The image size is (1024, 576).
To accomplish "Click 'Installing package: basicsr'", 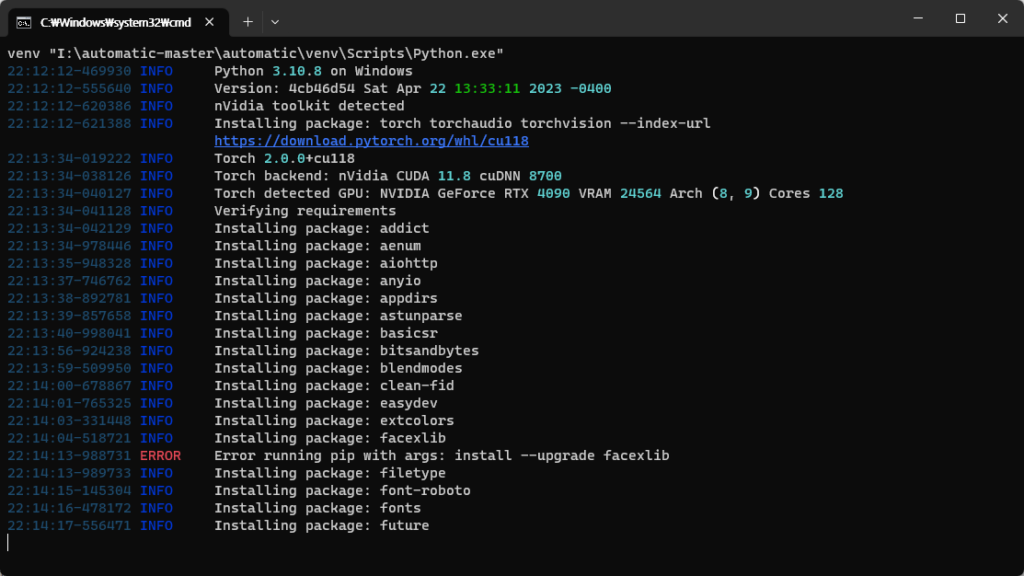I will (x=326, y=334).
